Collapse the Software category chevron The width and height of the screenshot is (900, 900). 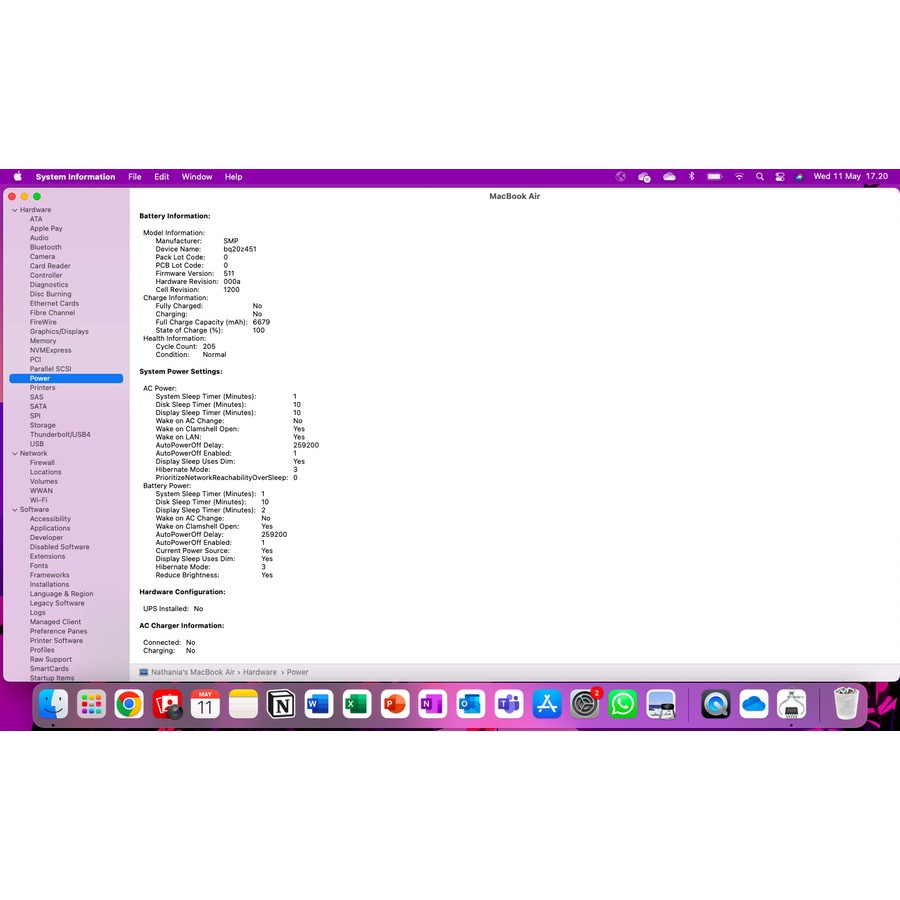[14, 510]
